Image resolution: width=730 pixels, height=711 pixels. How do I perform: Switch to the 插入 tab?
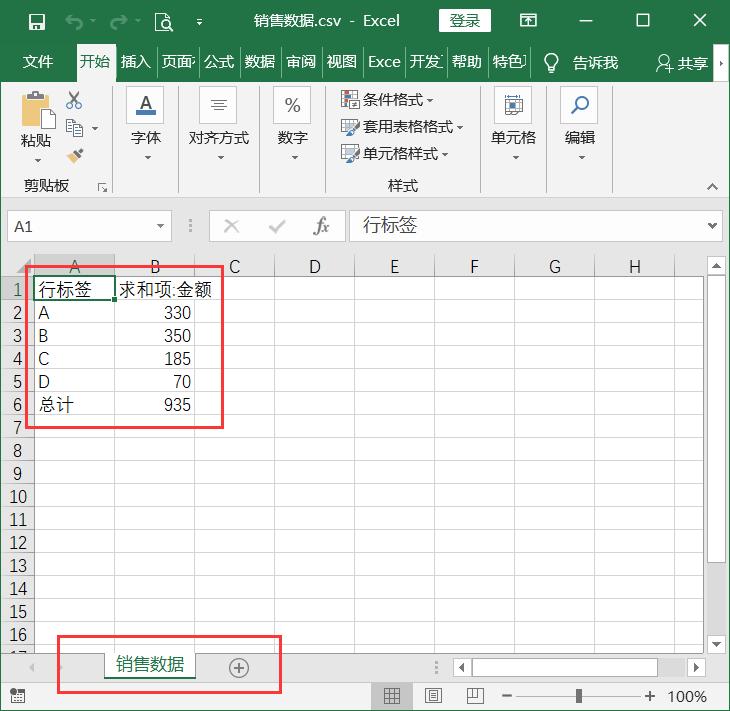136,62
